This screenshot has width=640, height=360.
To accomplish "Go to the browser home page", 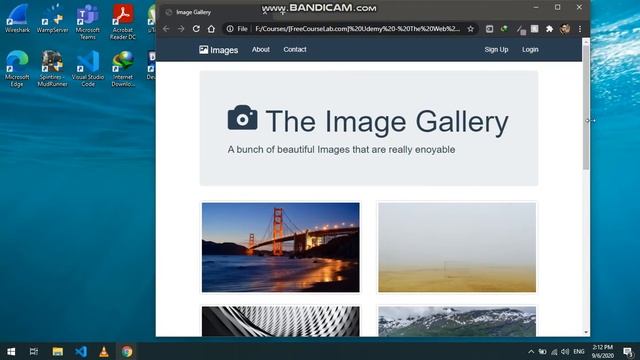I will click(x=211, y=29).
